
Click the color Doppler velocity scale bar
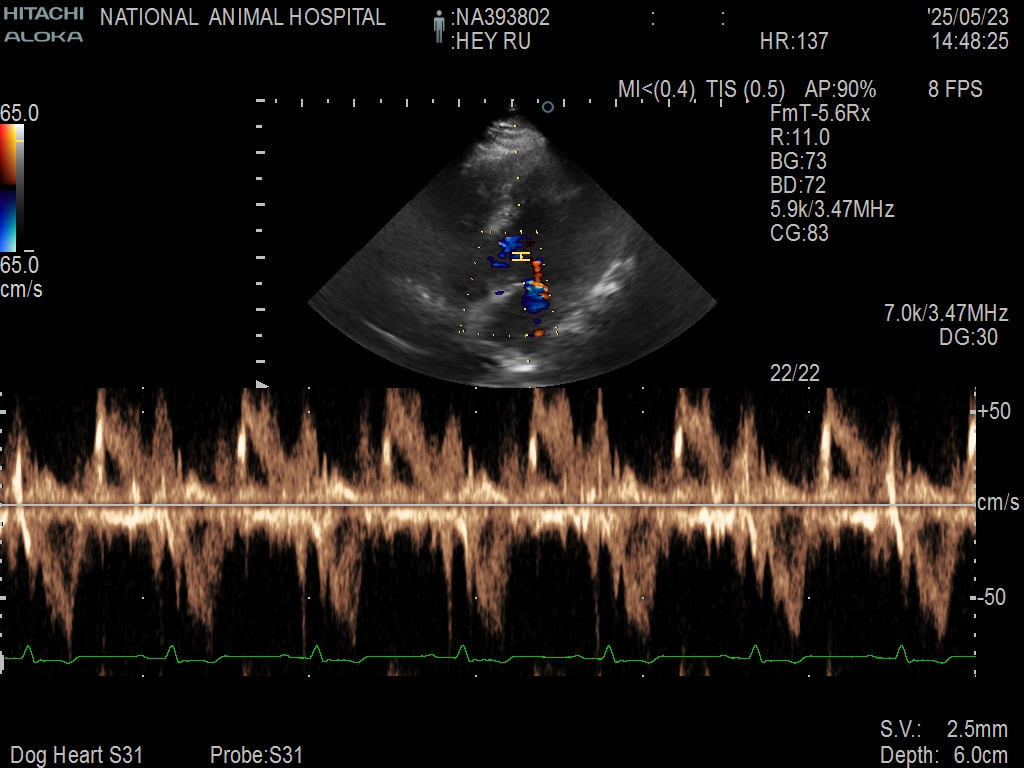pyautogui.click(x=10, y=188)
